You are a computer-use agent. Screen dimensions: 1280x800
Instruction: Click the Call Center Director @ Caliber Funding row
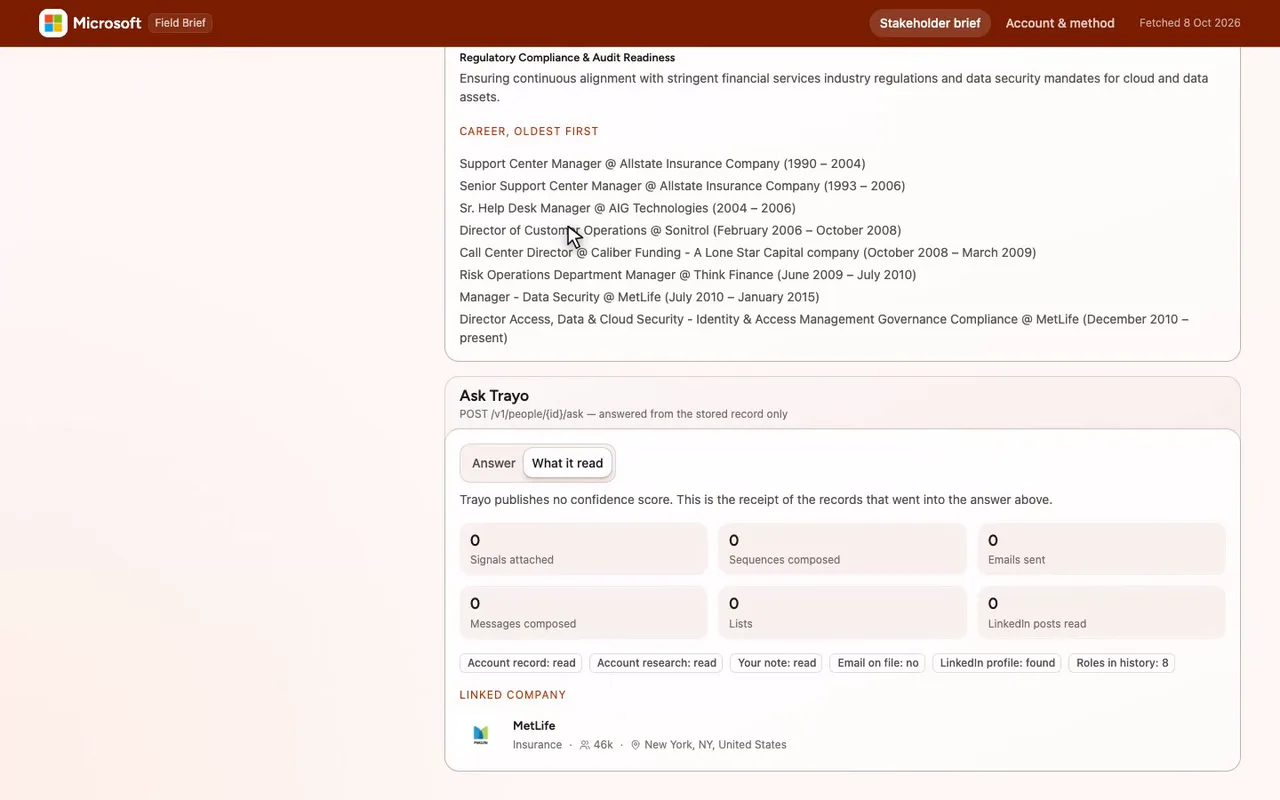click(748, 253)
